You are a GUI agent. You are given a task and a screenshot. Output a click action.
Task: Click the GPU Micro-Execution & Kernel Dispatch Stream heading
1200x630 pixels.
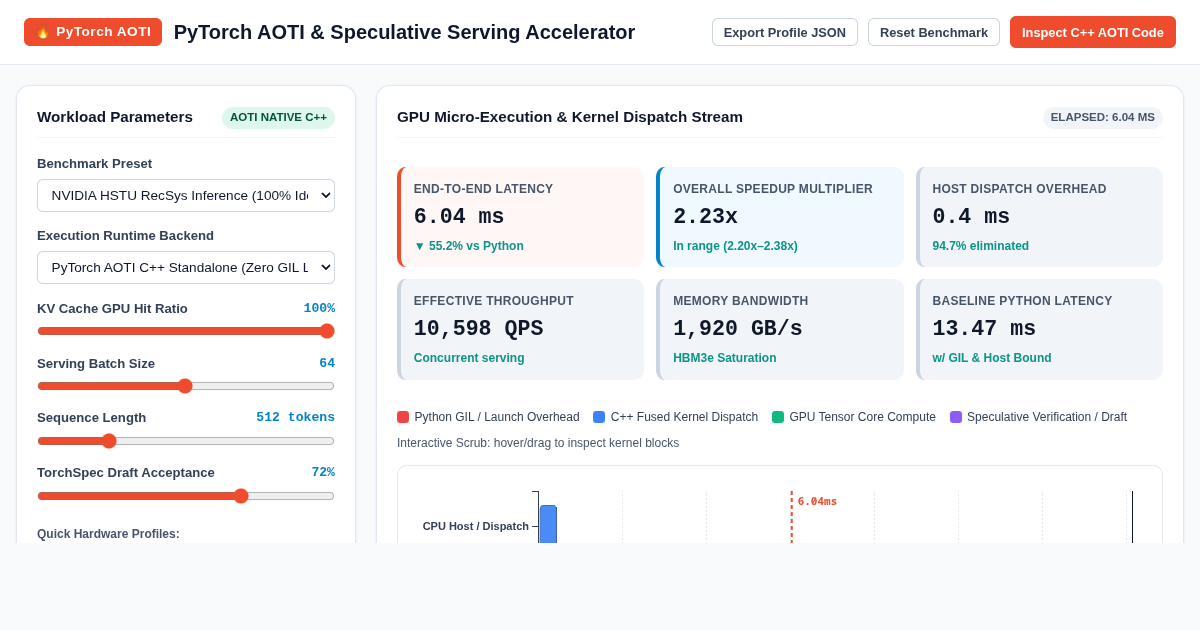pos(570,117)
